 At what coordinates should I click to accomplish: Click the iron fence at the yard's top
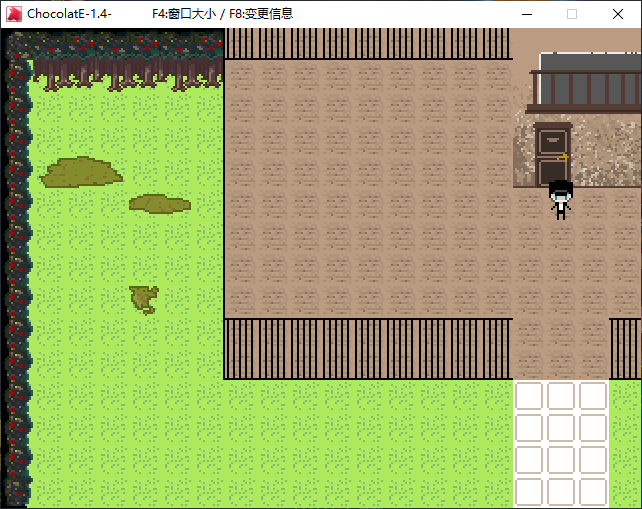pos(367,44)
